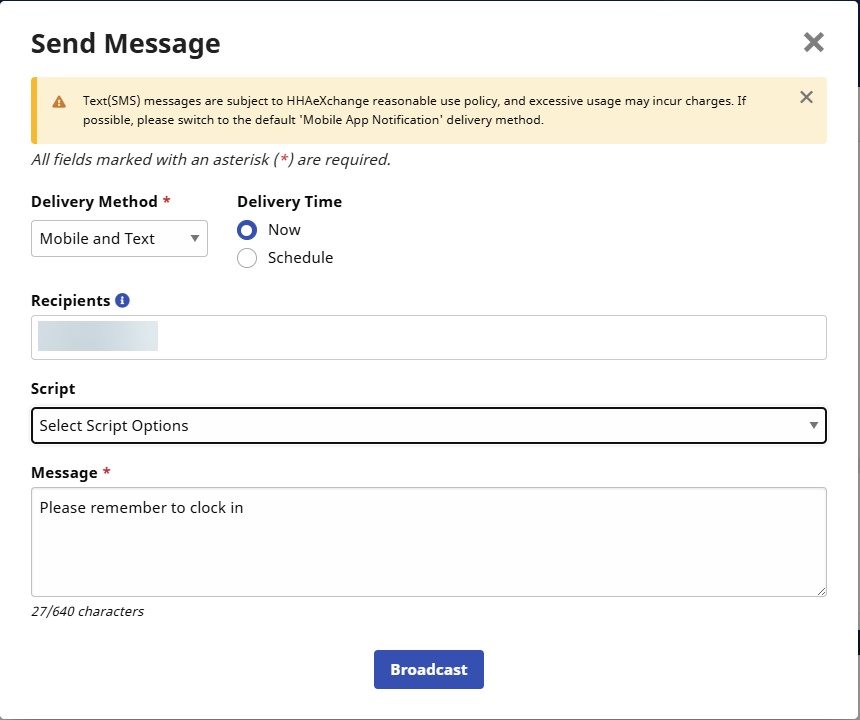Click the Send Message heading
Screen dimensions: 860x720
[126, 44]
